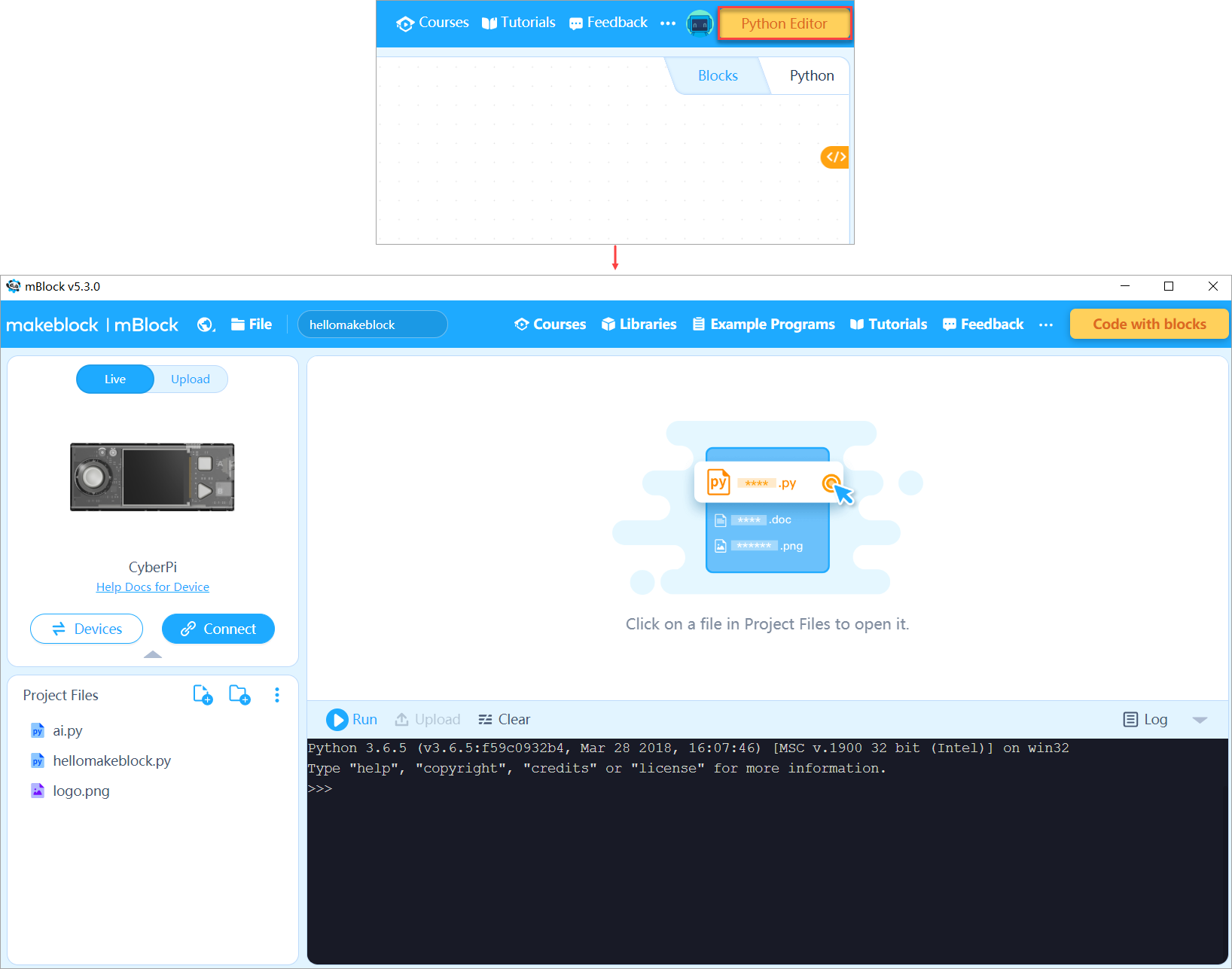Click the new folder icon in Project Files
Screen dimensions: 1232x969
[239, 694]
